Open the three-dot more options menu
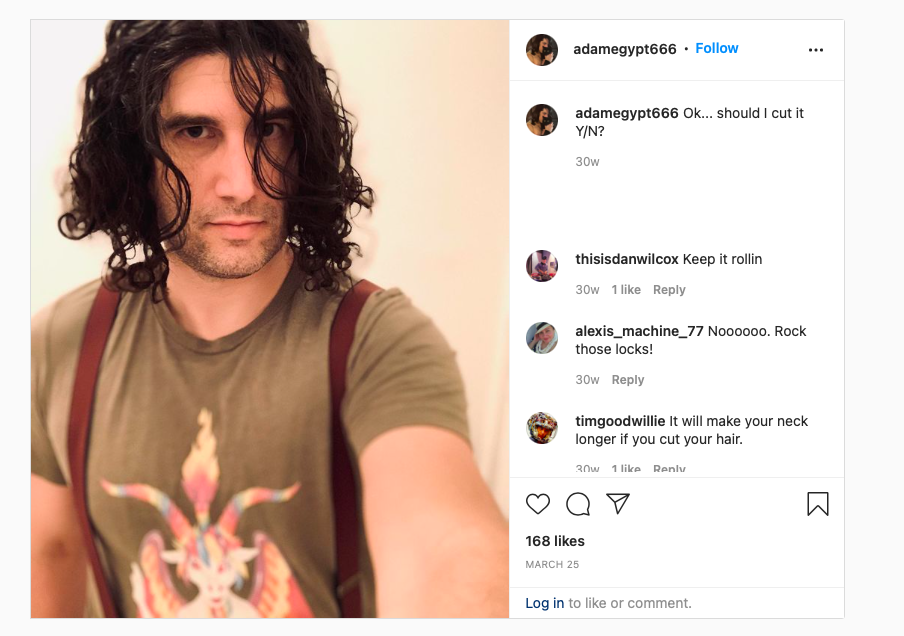The image size is (904, 636). point(816,50)
